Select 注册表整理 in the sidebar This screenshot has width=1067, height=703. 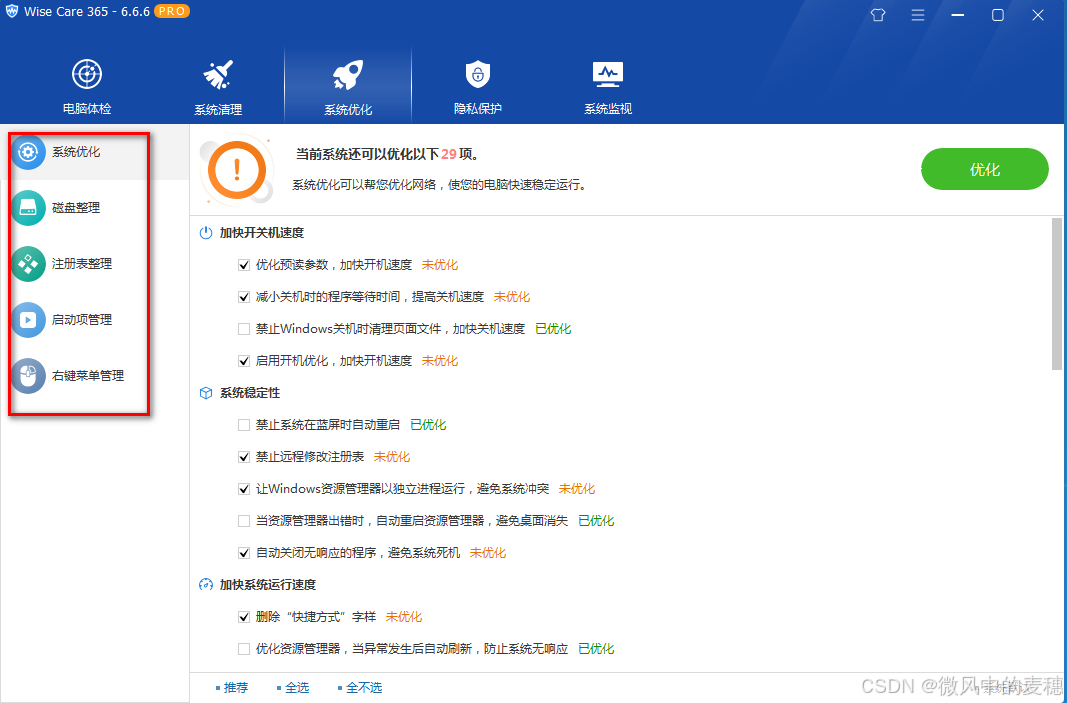82,263
